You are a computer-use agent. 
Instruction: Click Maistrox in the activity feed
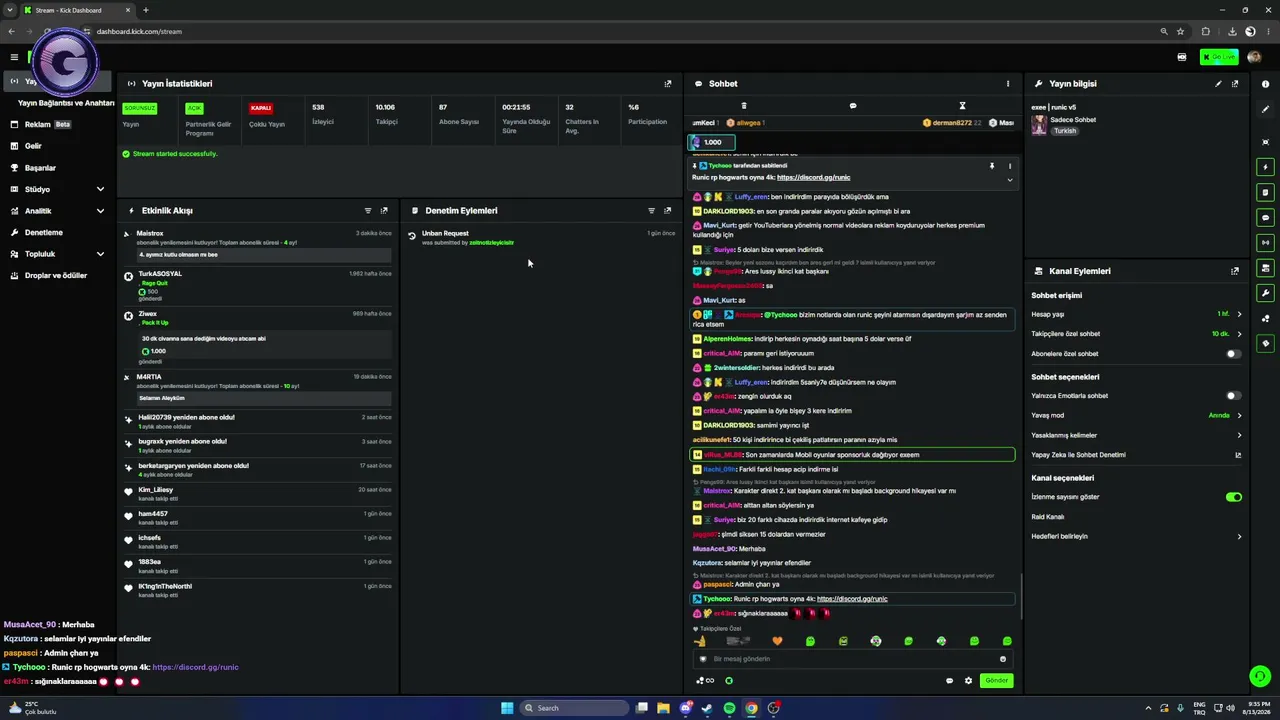point(150,234)
